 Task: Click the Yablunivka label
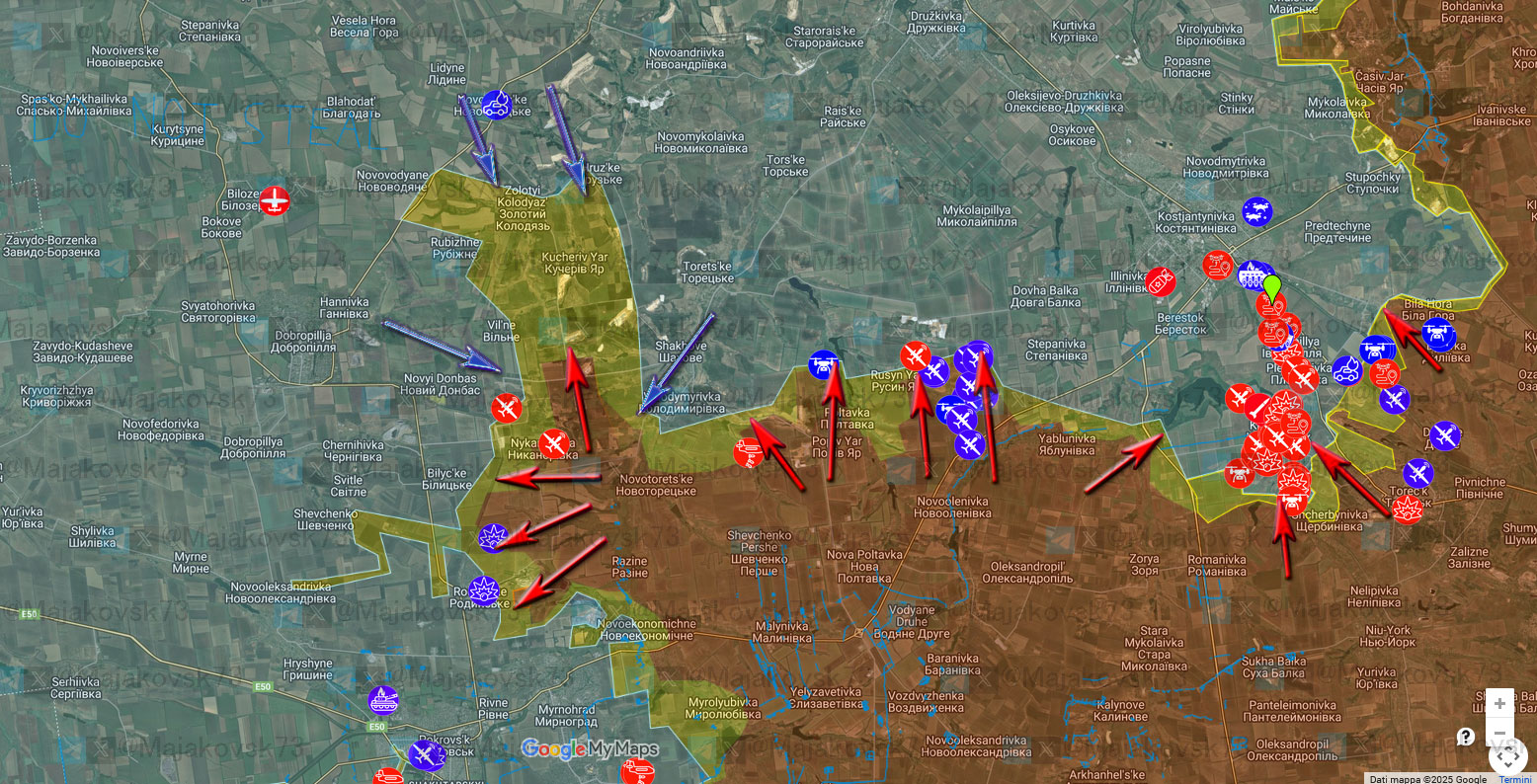(1067, 444)
